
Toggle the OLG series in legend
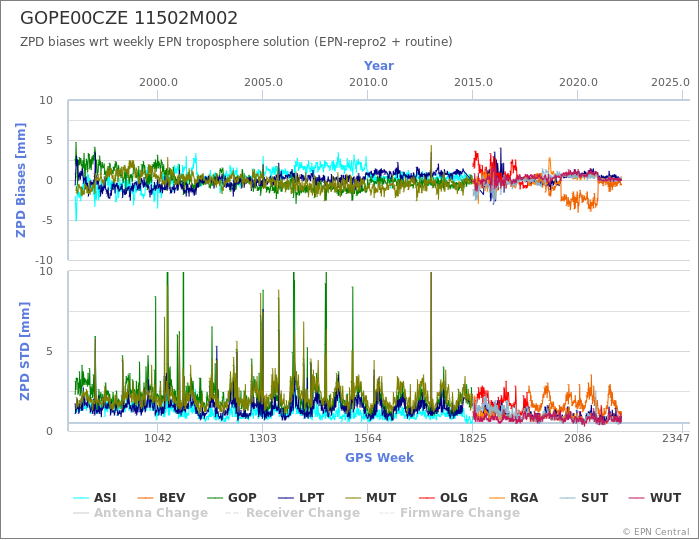click(444, 498)
